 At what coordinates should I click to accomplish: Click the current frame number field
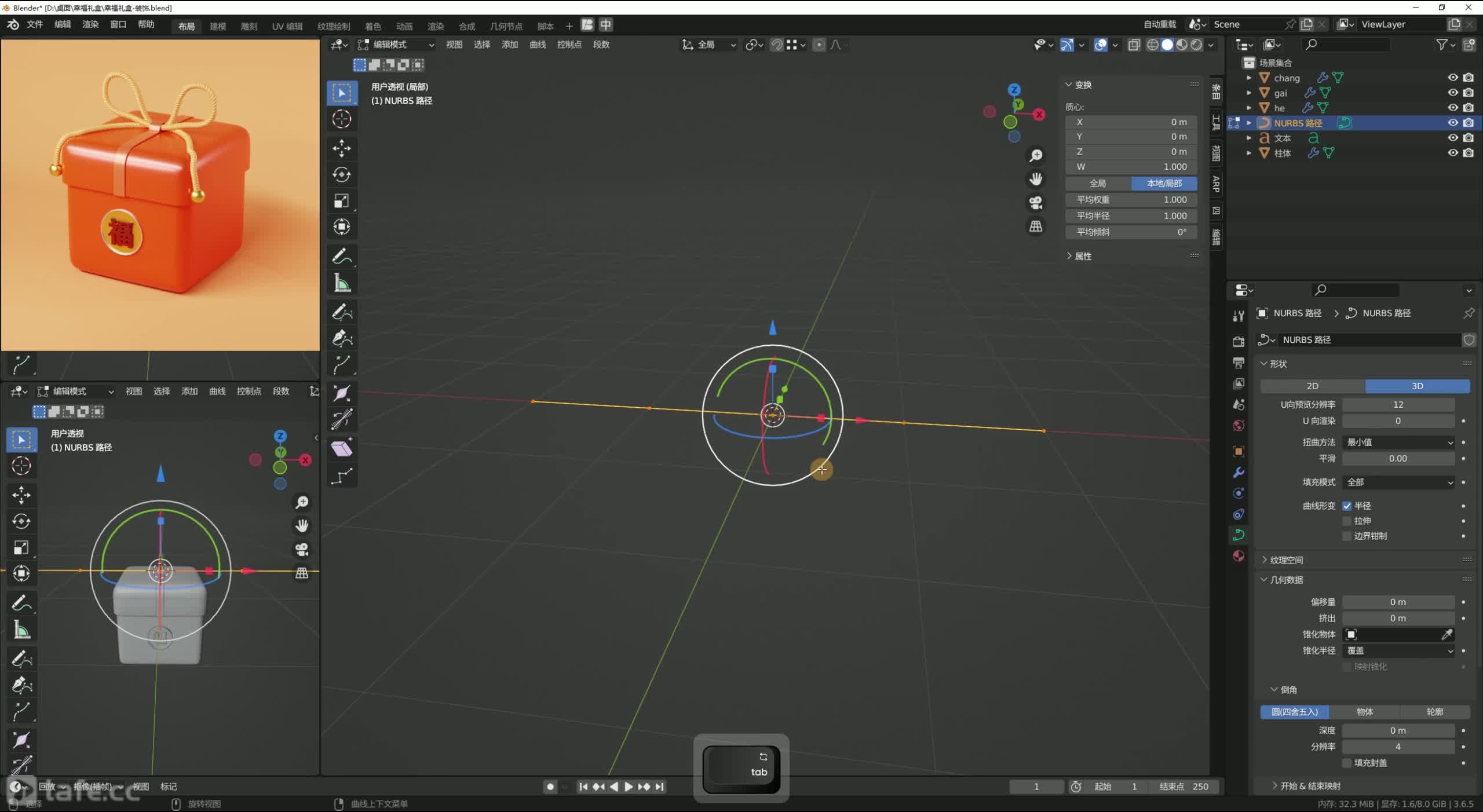1036,787
